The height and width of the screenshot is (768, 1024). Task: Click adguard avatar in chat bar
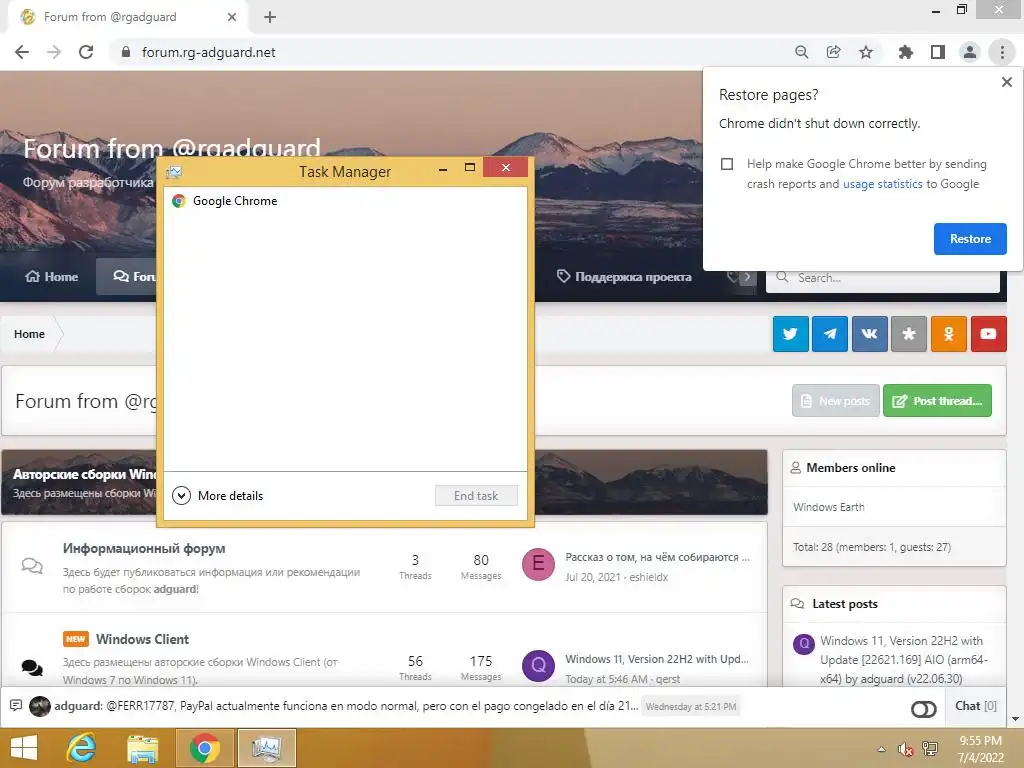pos(40,706)
